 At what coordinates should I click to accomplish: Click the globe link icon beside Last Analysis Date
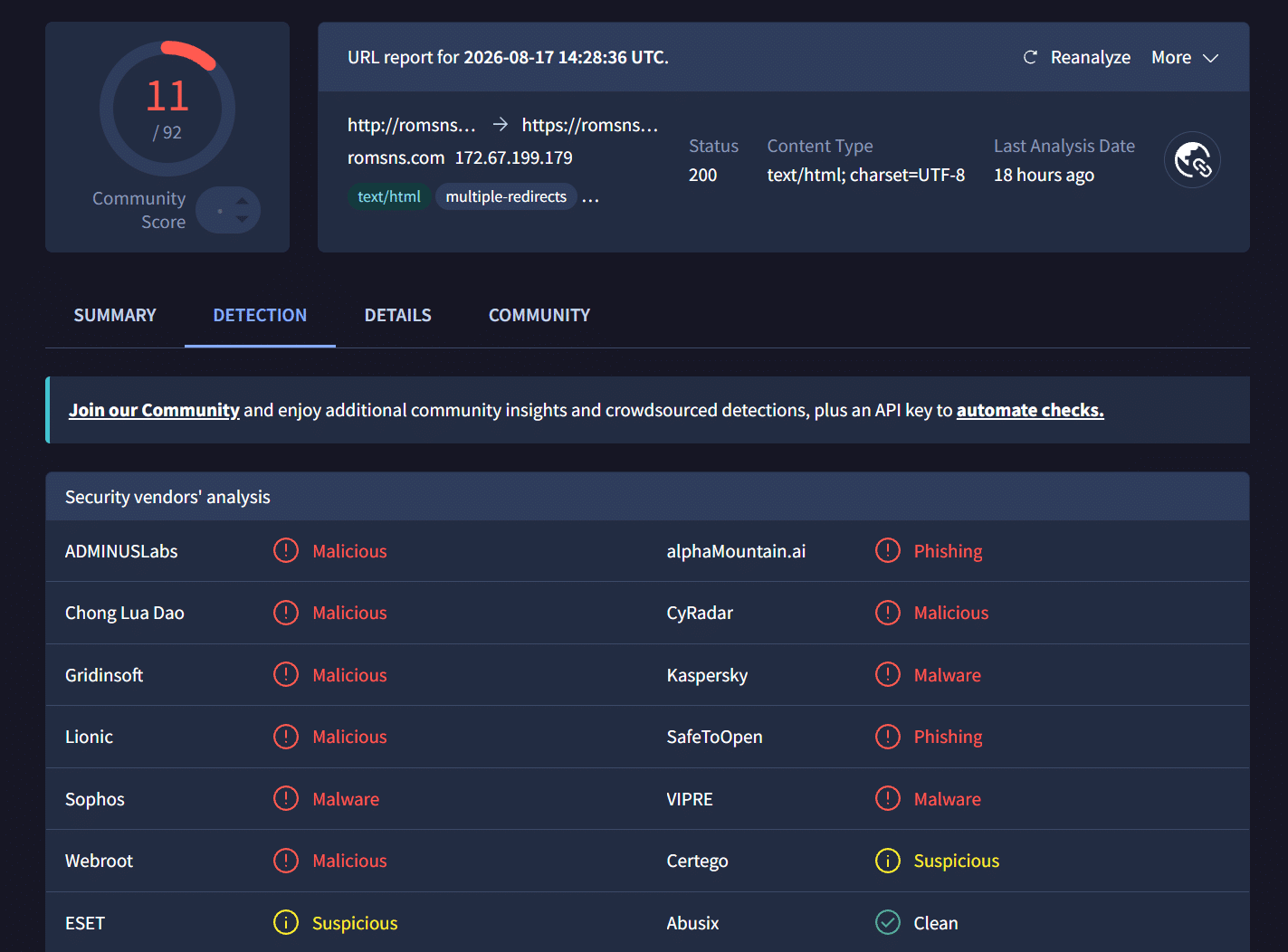(1192, 160)
